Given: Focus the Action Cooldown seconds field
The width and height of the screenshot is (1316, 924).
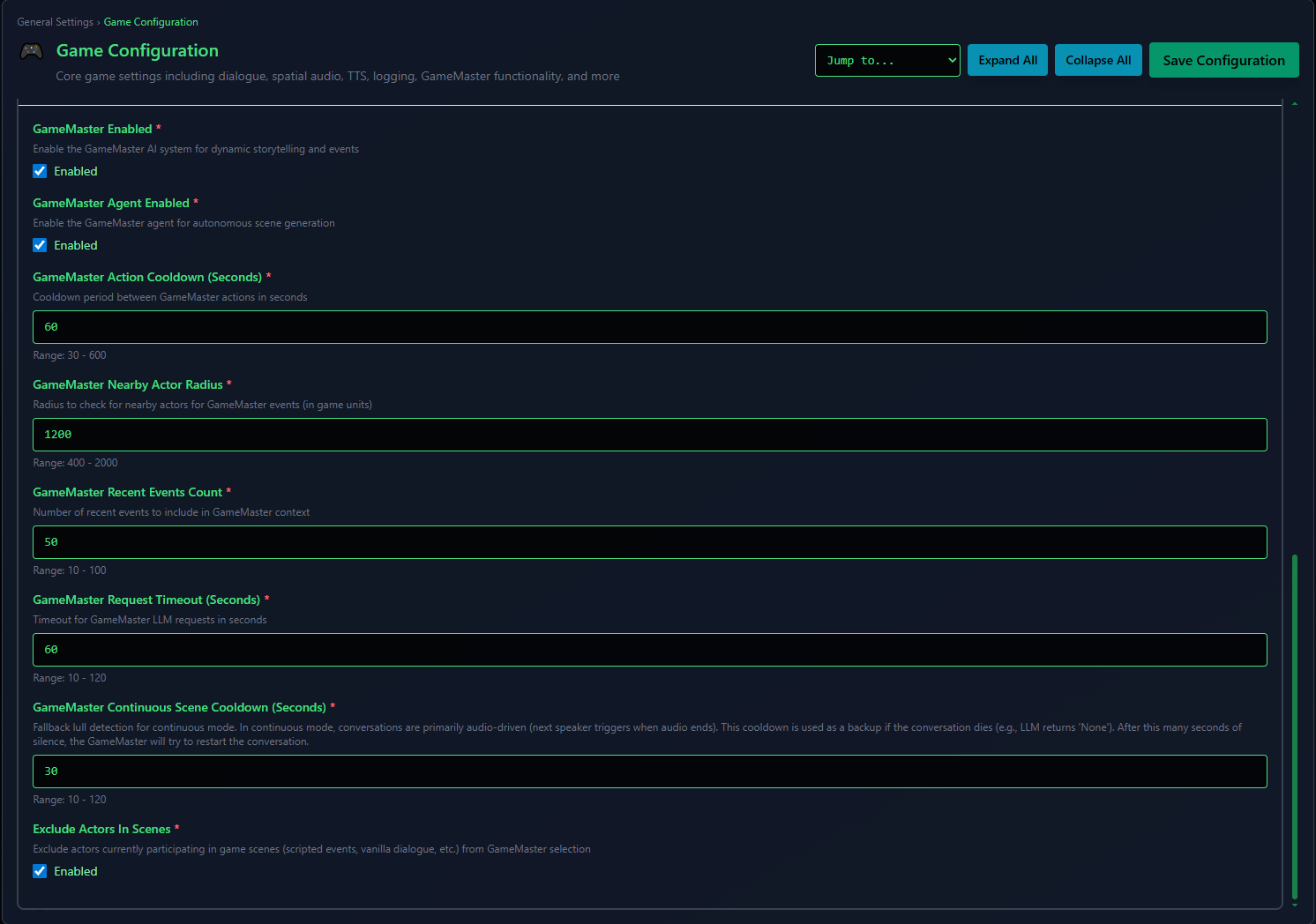Looking at the screenshot, I should [649, 327].
